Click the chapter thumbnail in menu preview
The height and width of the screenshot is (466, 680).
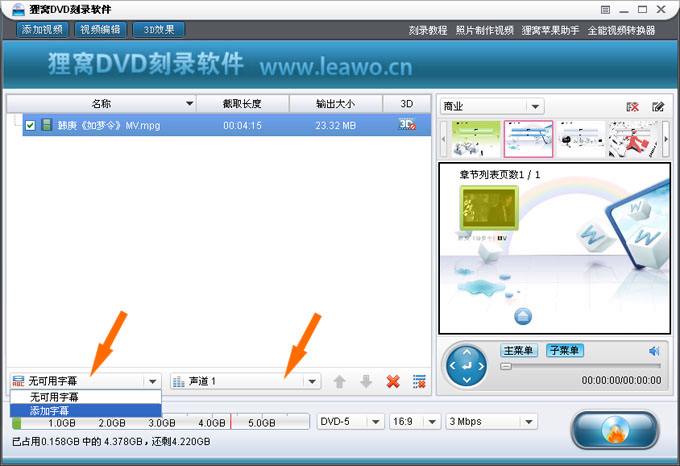pos(489,208)
